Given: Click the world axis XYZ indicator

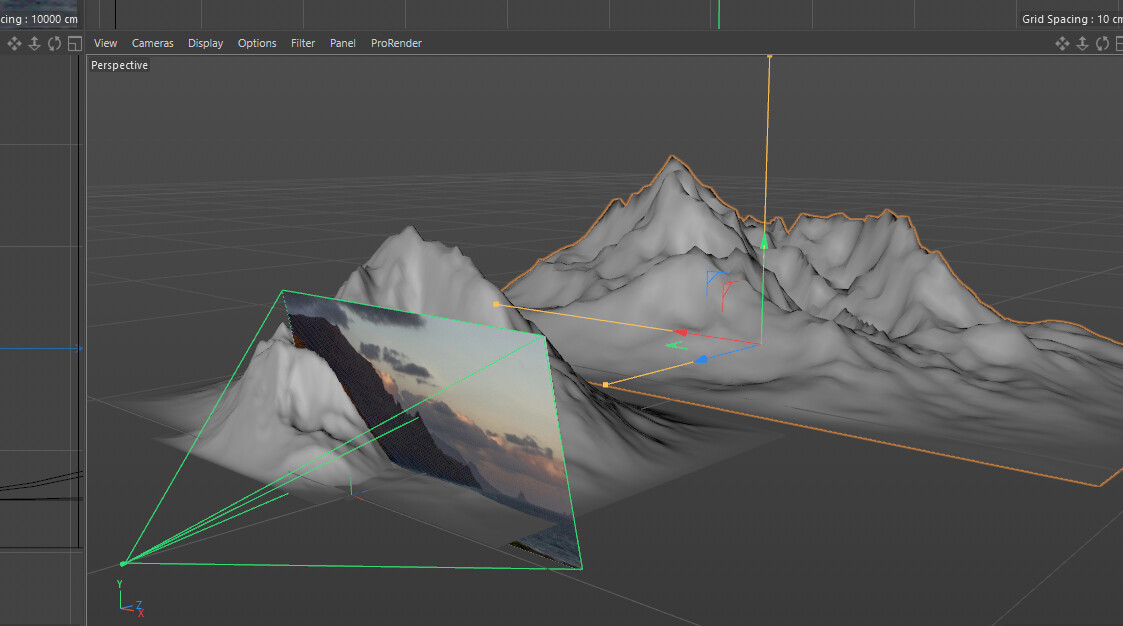Looking at the screenshot, I should pos(130,599).
